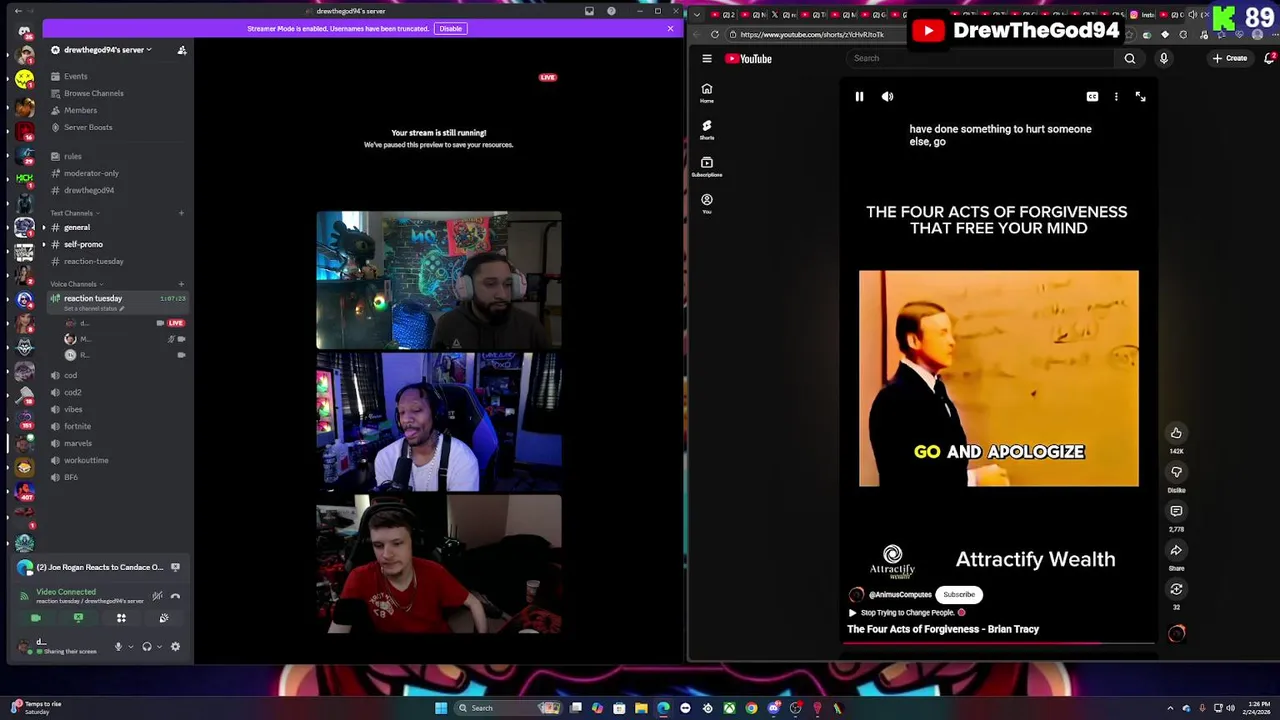Reload the page in the browser

pos(715,35)
